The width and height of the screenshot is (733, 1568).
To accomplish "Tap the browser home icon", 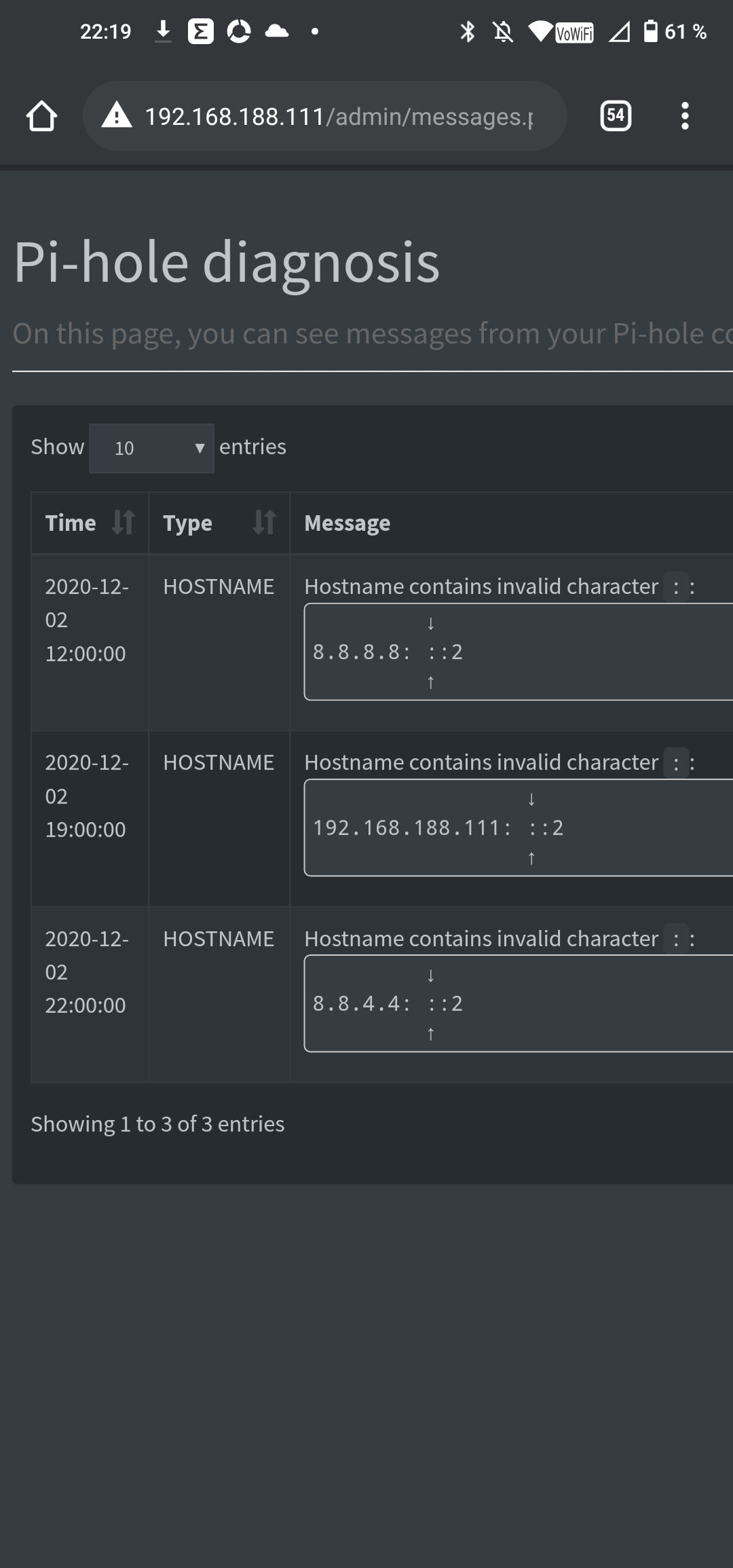I will tap(41, 116).
